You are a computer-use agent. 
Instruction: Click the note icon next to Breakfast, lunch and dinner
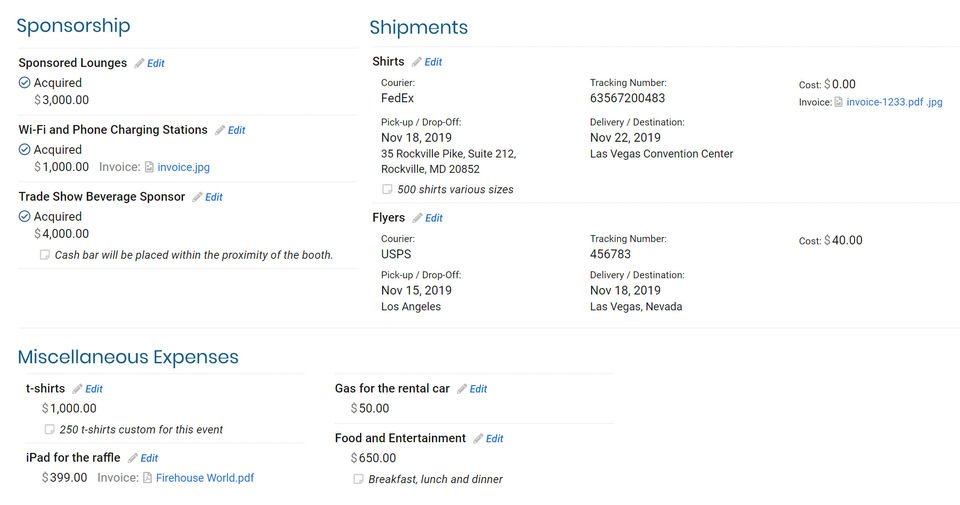[358, 479]
